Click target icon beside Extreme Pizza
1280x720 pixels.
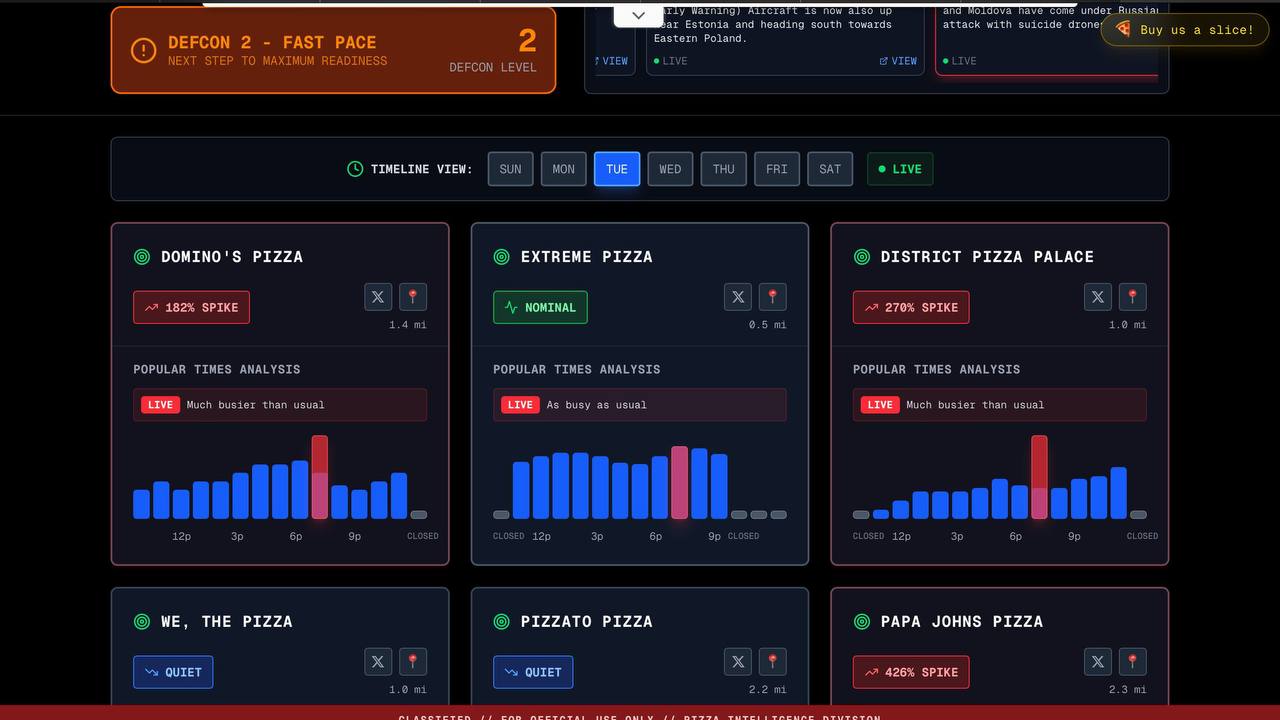[x=502, y=257]
